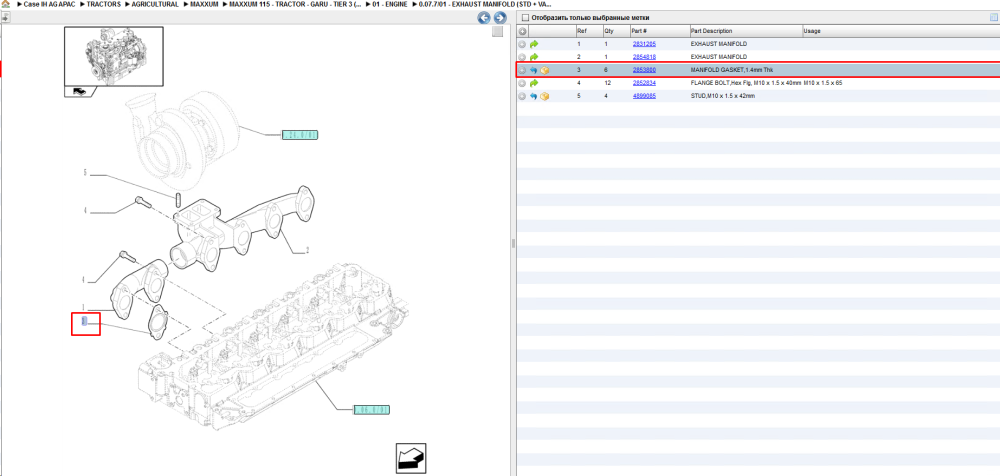Screen dimensions: 1000x476
Task: Click the header circle icon in parts table
Action: [x=522, y=31]
